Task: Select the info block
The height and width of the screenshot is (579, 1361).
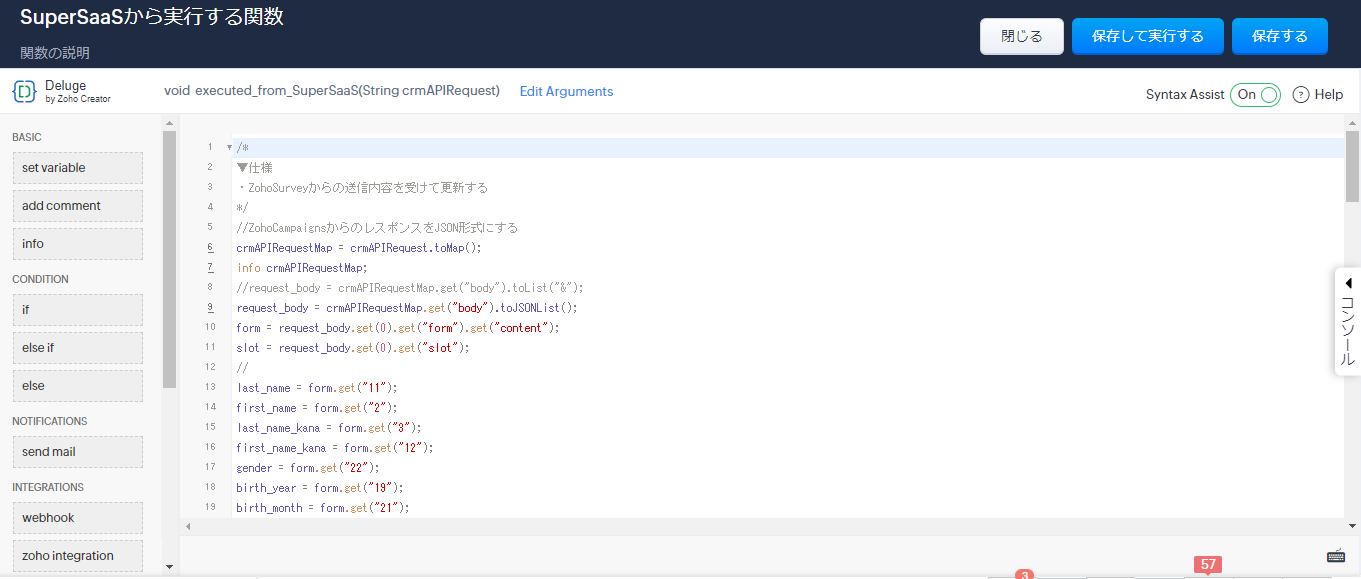Action: click(78, 244)
